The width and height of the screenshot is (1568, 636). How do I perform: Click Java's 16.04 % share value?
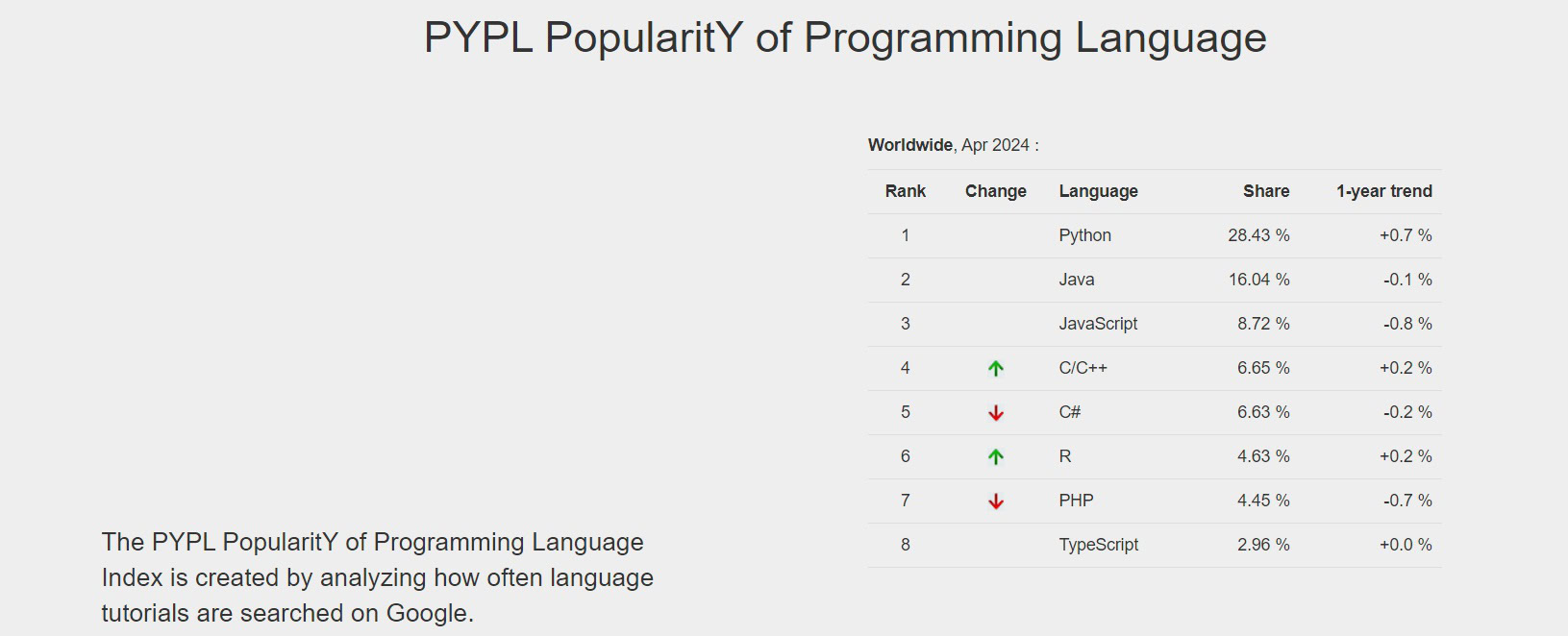point(1258,280)
